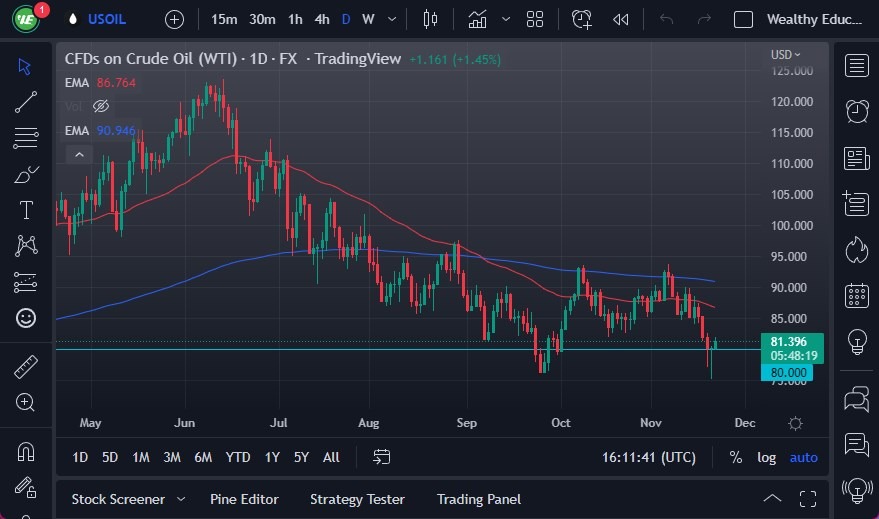Open the Strategy Tester tab
This screenshot has width=879, height=519.
pos(357,499)
